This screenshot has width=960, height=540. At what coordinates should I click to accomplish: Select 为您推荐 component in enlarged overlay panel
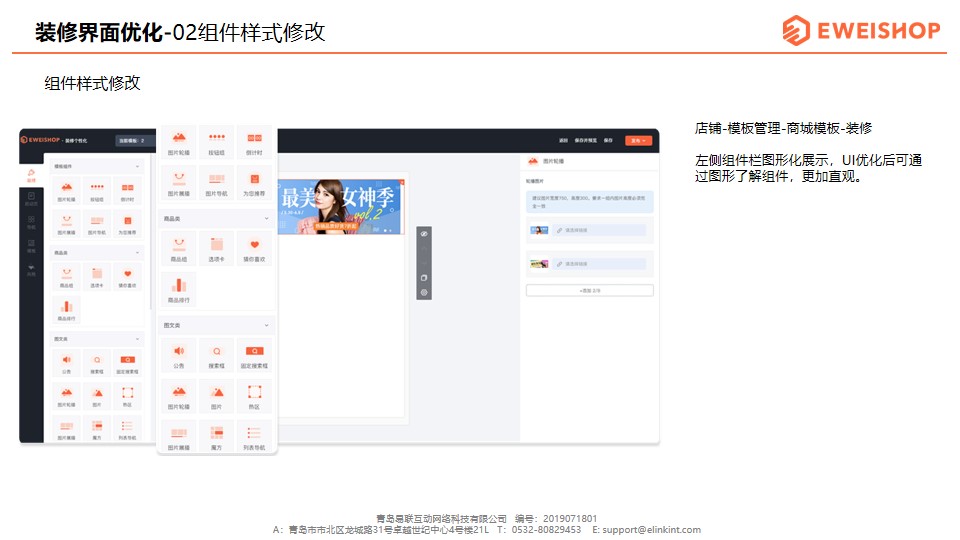255,183
